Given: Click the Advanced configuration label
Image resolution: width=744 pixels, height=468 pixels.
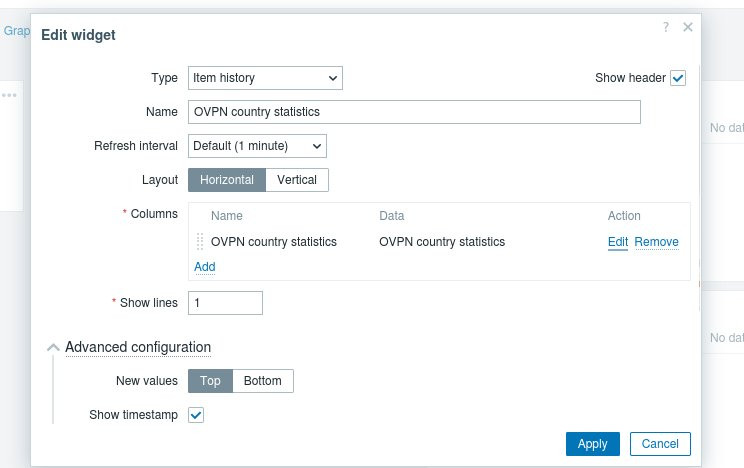Looking at the screenshot, I should click(x=138, y=347).
